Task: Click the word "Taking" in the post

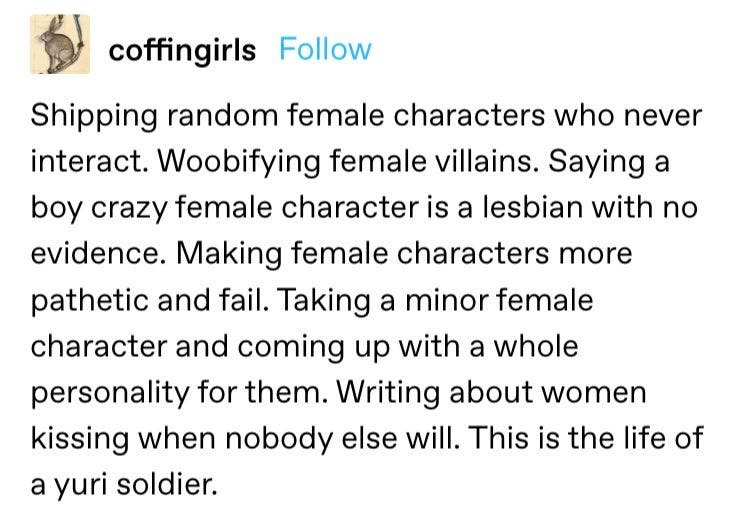Action: coord(324,302)
